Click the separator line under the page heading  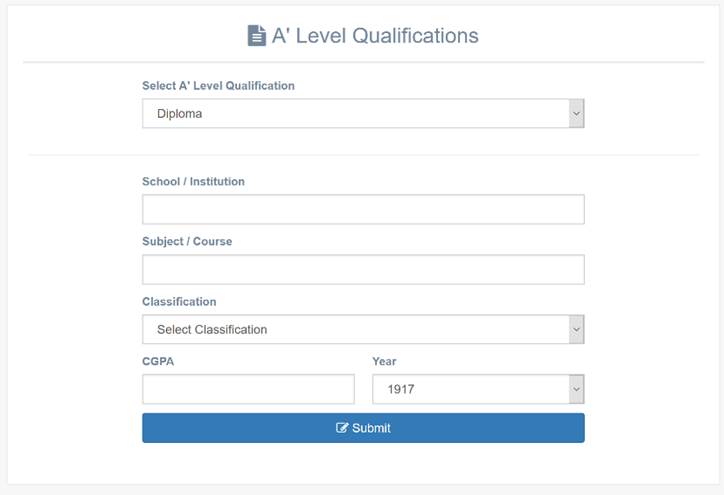click(x=363, y=63)
